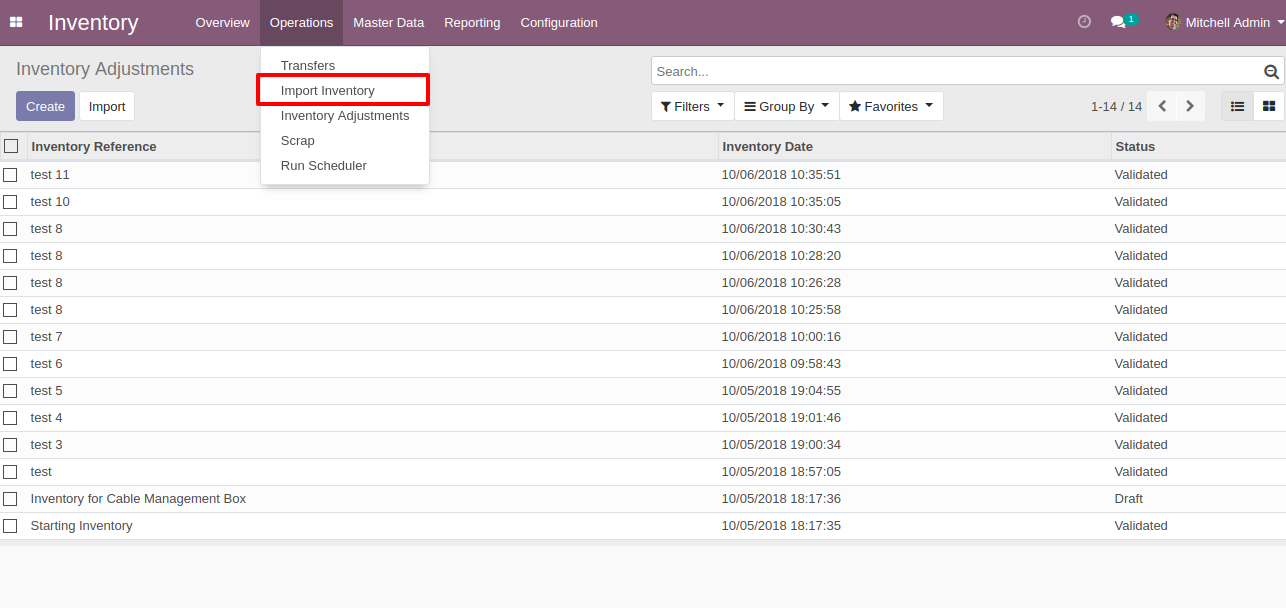The height and width of the screenshot is (608, 1286).
Task: Check the box for test 11
Action: coord(10,175)
